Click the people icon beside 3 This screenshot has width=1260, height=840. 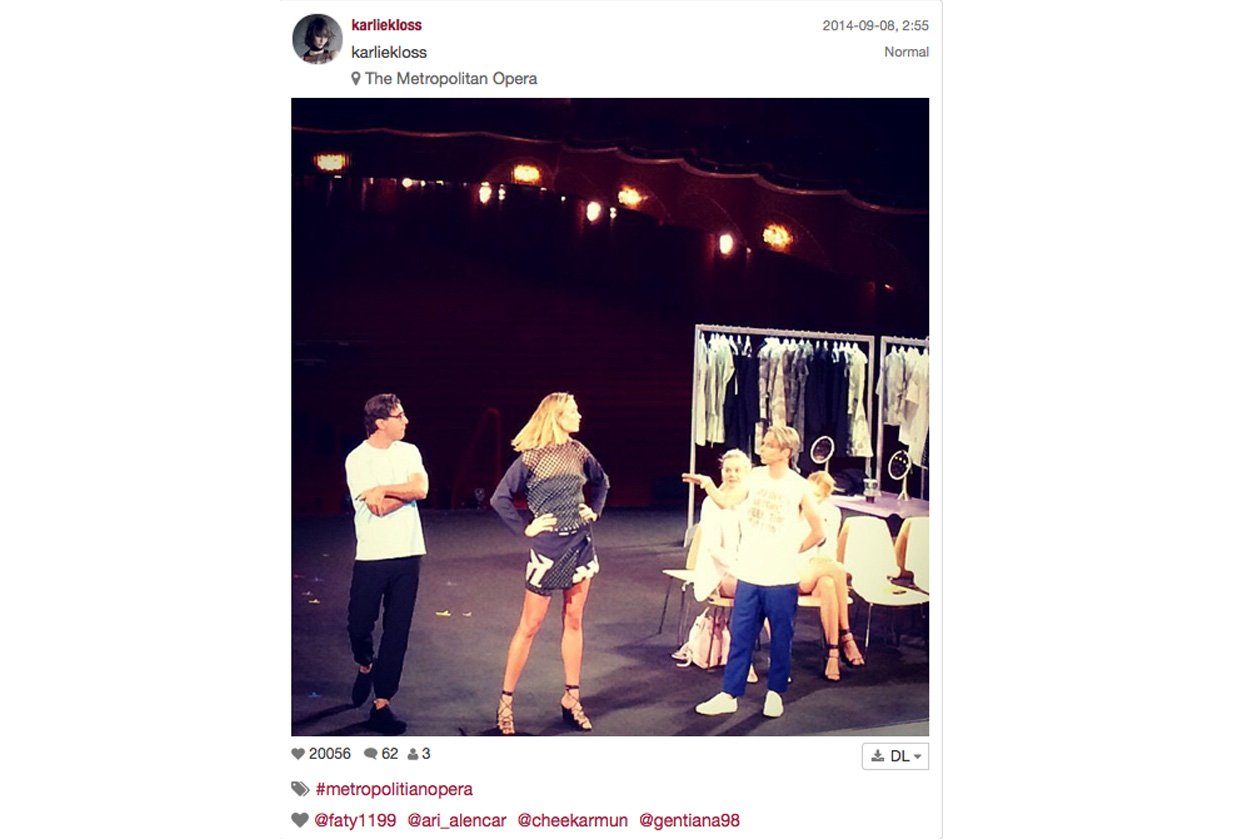[x=413, y=754]
